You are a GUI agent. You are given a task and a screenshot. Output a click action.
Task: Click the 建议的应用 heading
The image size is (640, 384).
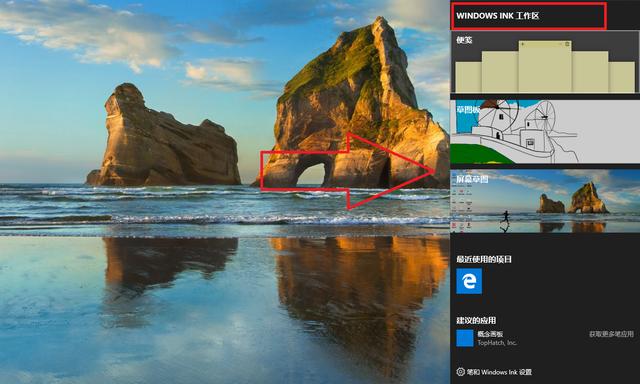pos(476,320)
